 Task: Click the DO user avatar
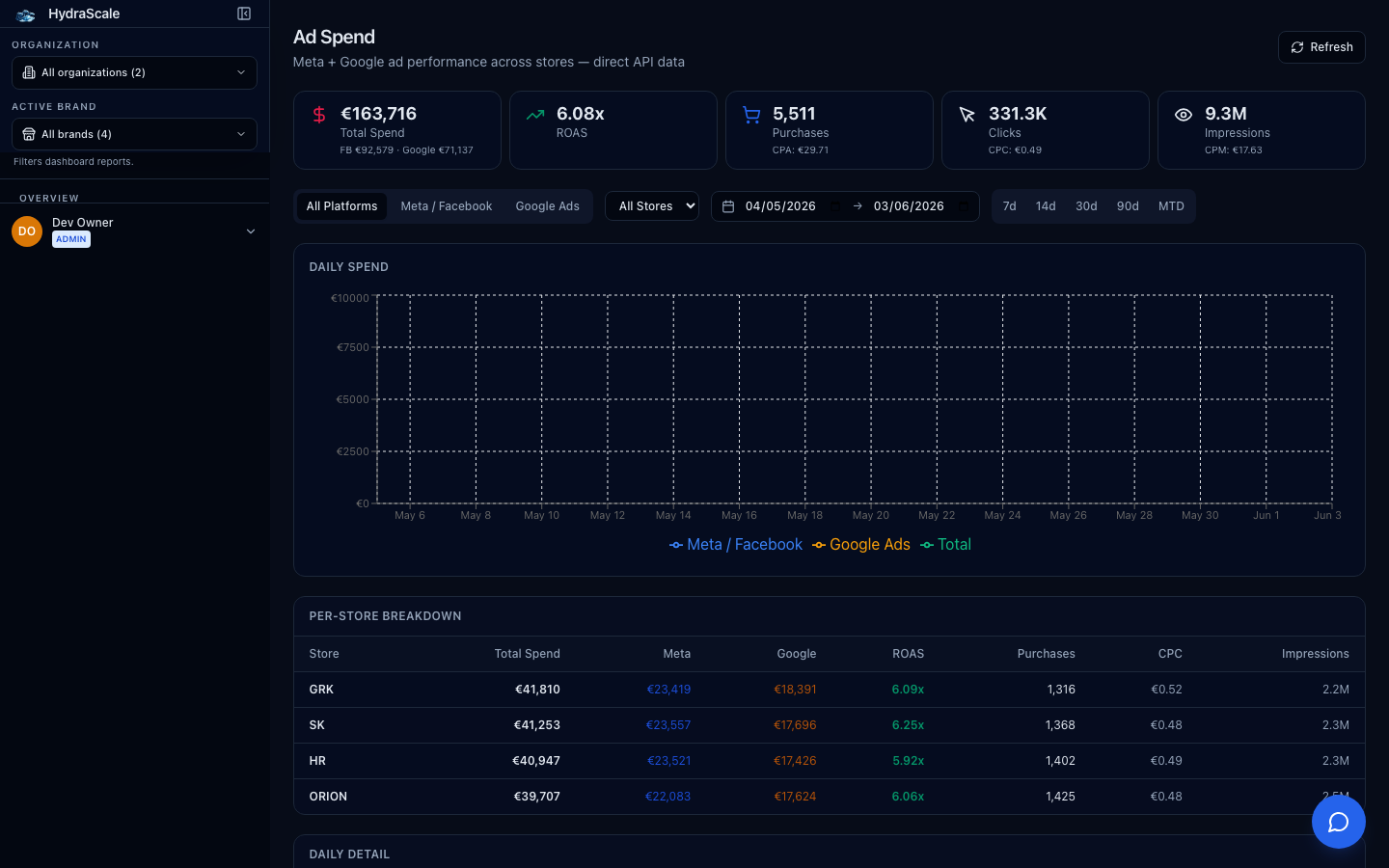27,231
